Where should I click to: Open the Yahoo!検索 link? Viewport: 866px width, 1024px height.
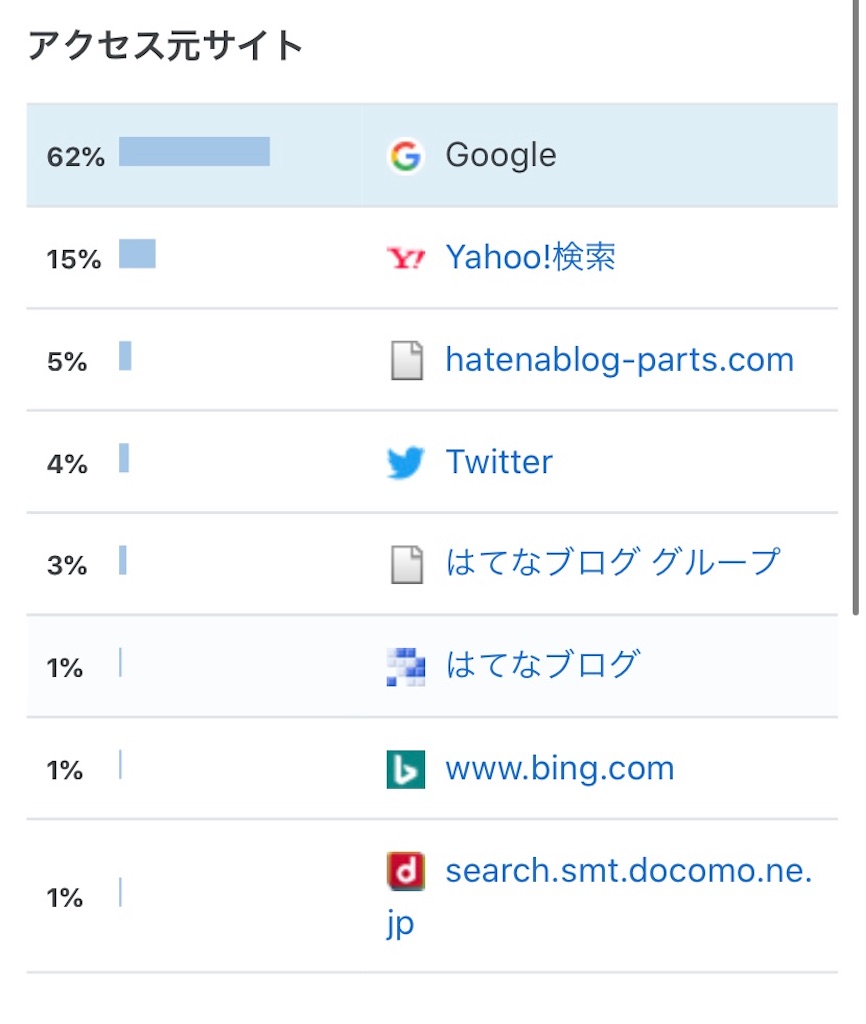tap(530, 257)
